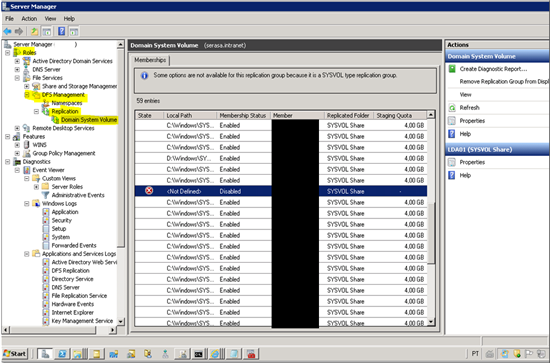Click Remove Replication Group from Display
This screenshot has width=550, height=363.
504,82
